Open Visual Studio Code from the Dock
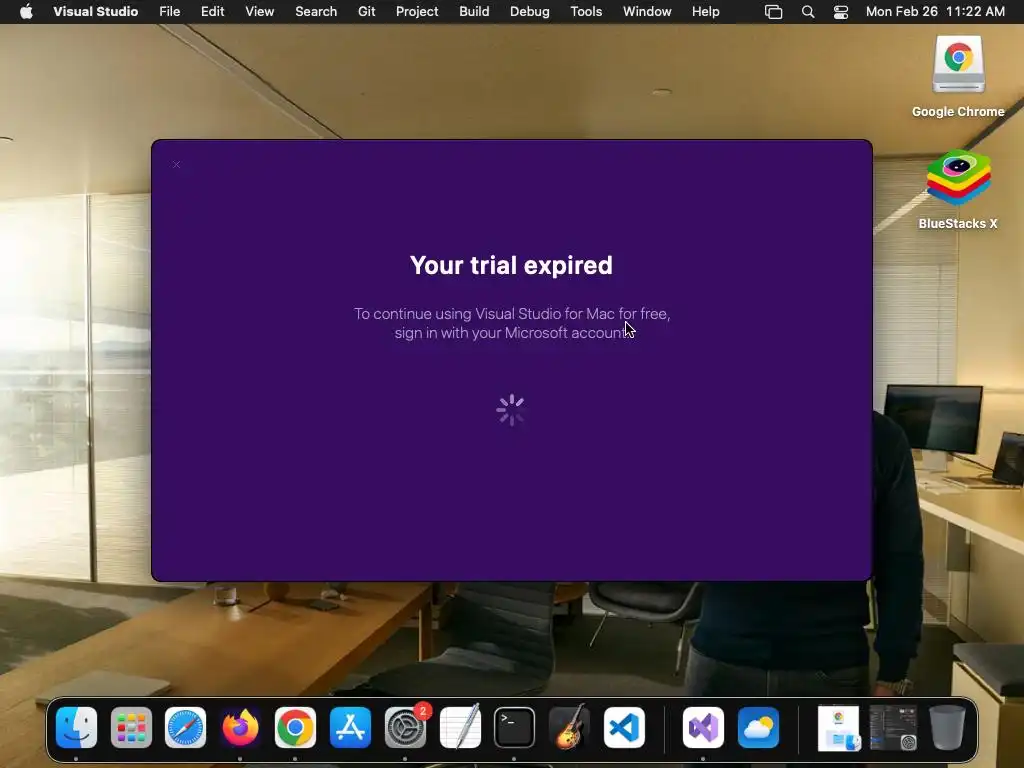 624,727
